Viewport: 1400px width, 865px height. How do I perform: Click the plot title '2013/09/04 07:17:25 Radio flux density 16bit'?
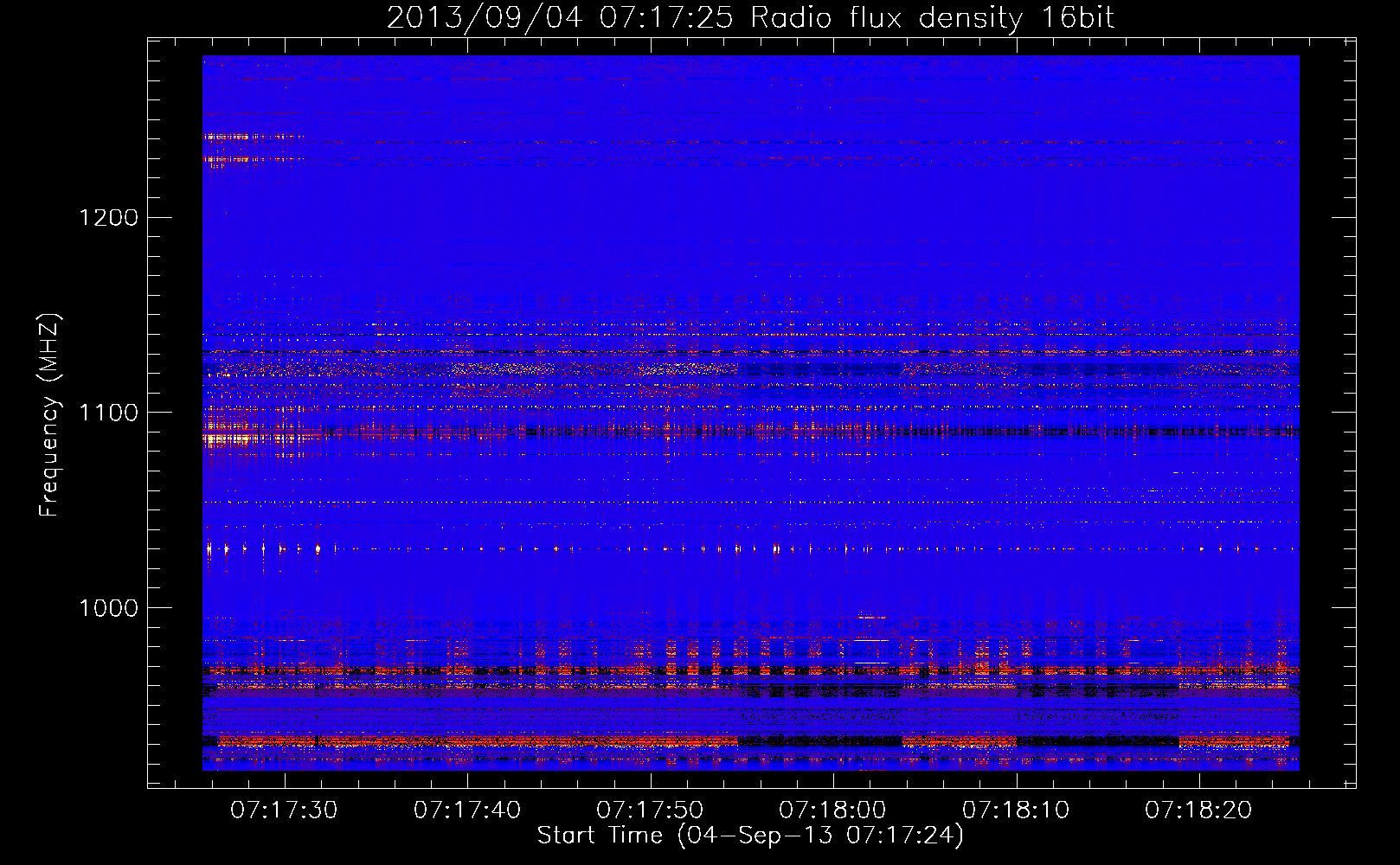[x=750, y=18]
